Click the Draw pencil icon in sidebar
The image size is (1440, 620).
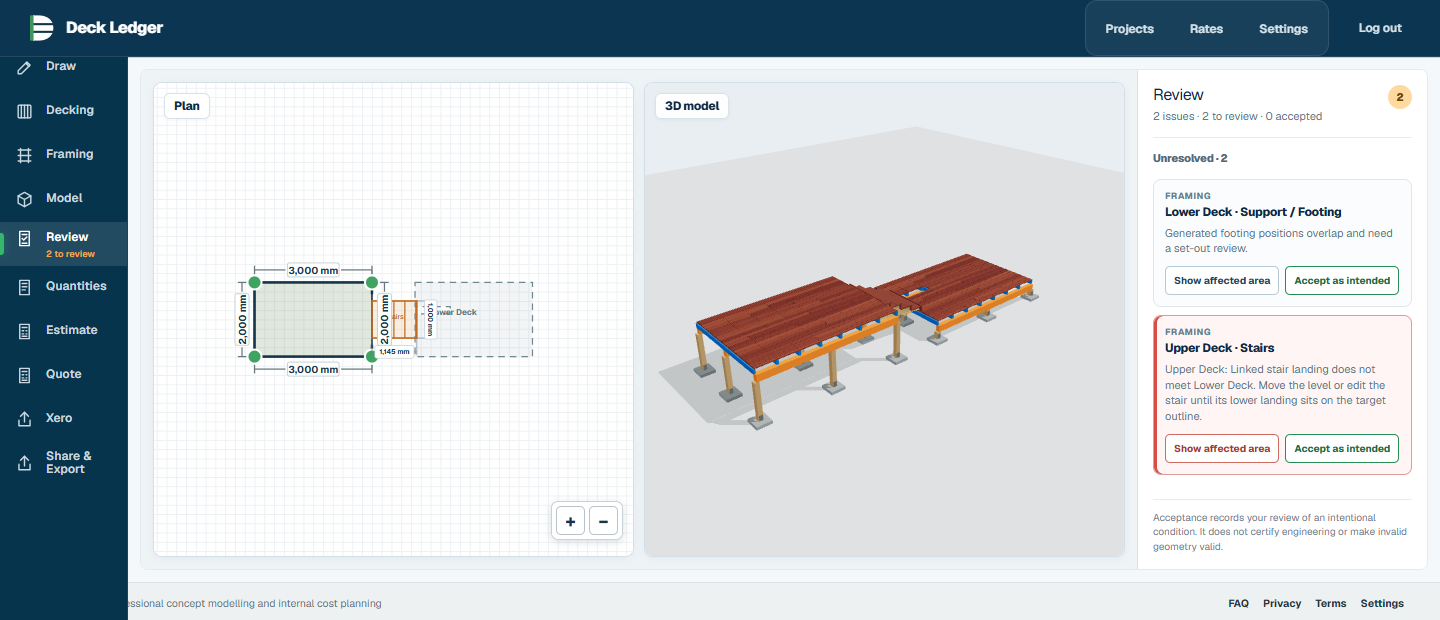(x=25, y=67)
